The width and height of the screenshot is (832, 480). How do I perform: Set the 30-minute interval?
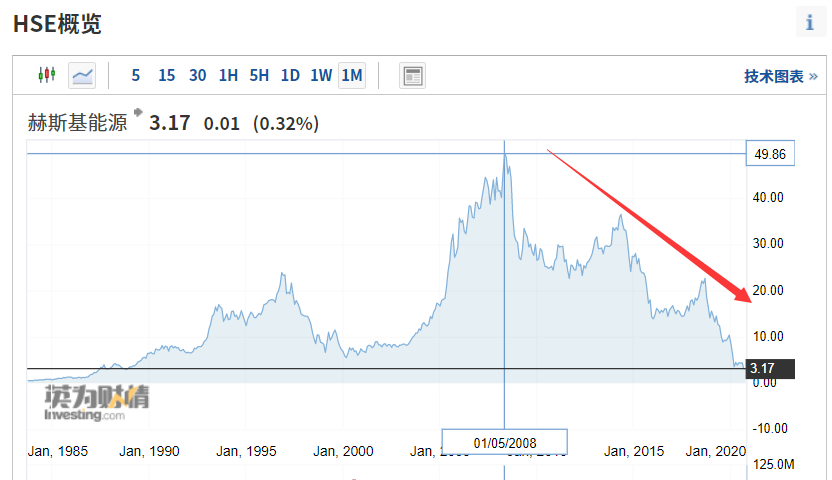click(197, 75)
